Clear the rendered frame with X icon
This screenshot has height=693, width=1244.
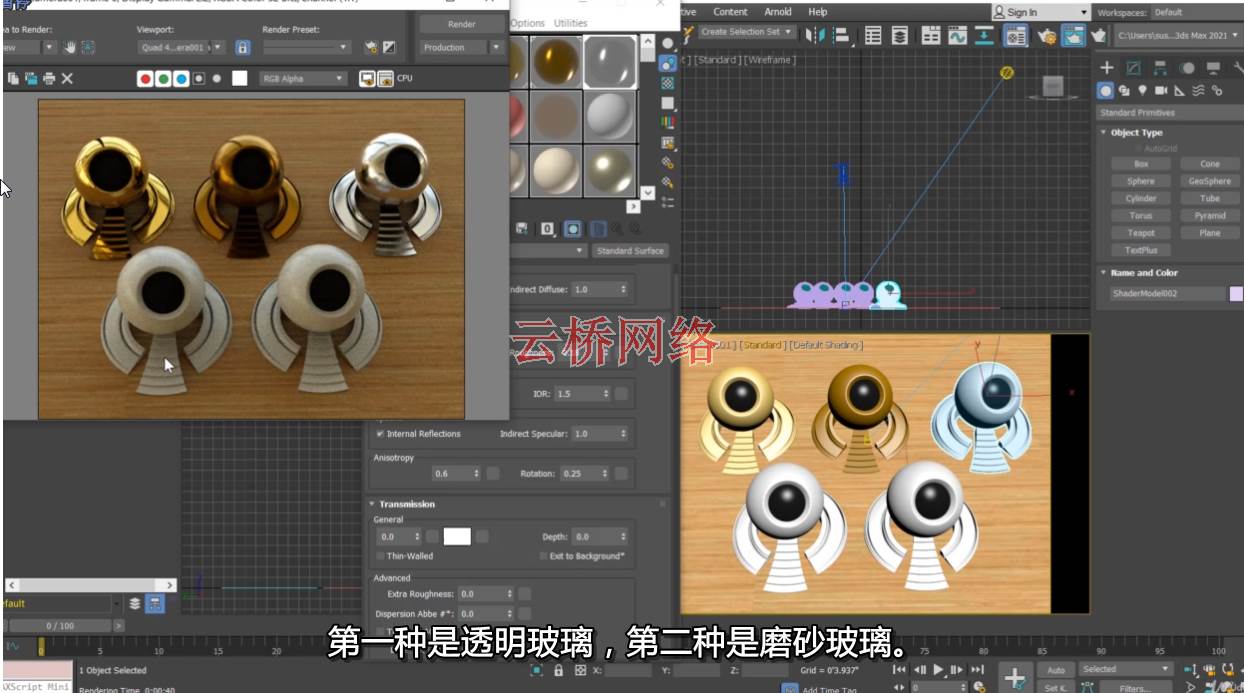pos(67,78)
